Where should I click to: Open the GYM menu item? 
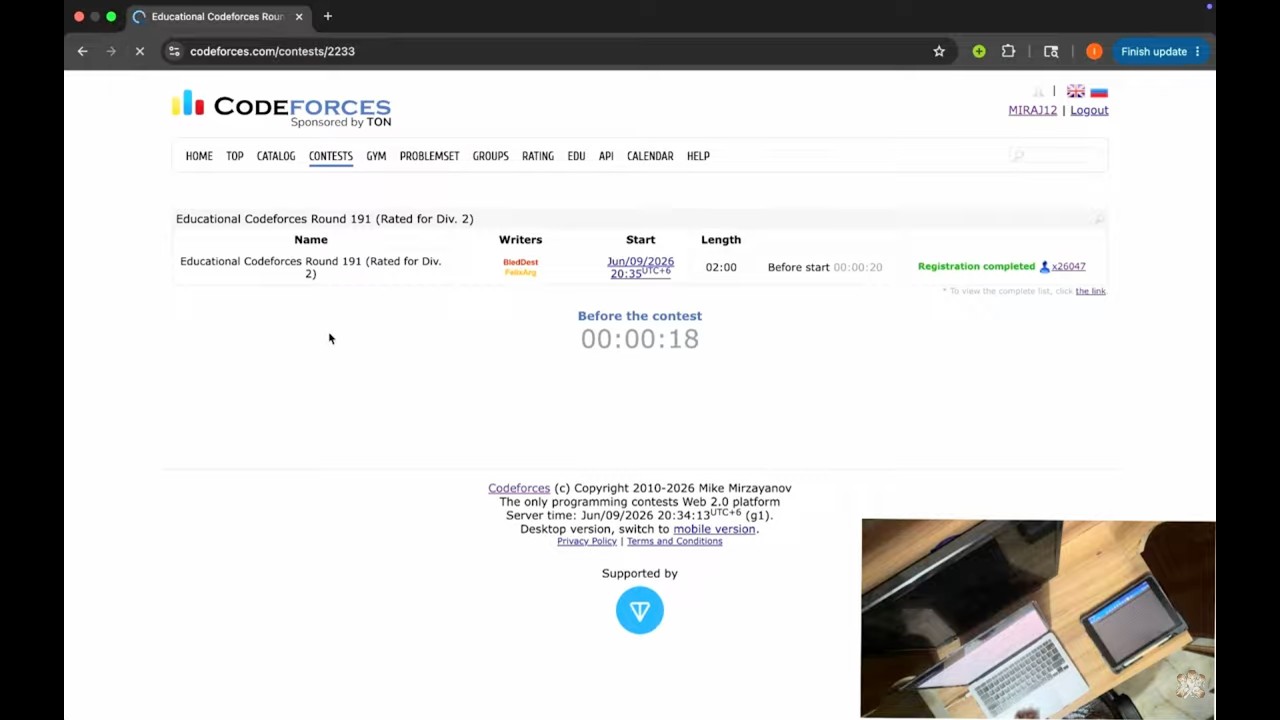point(376,156)
